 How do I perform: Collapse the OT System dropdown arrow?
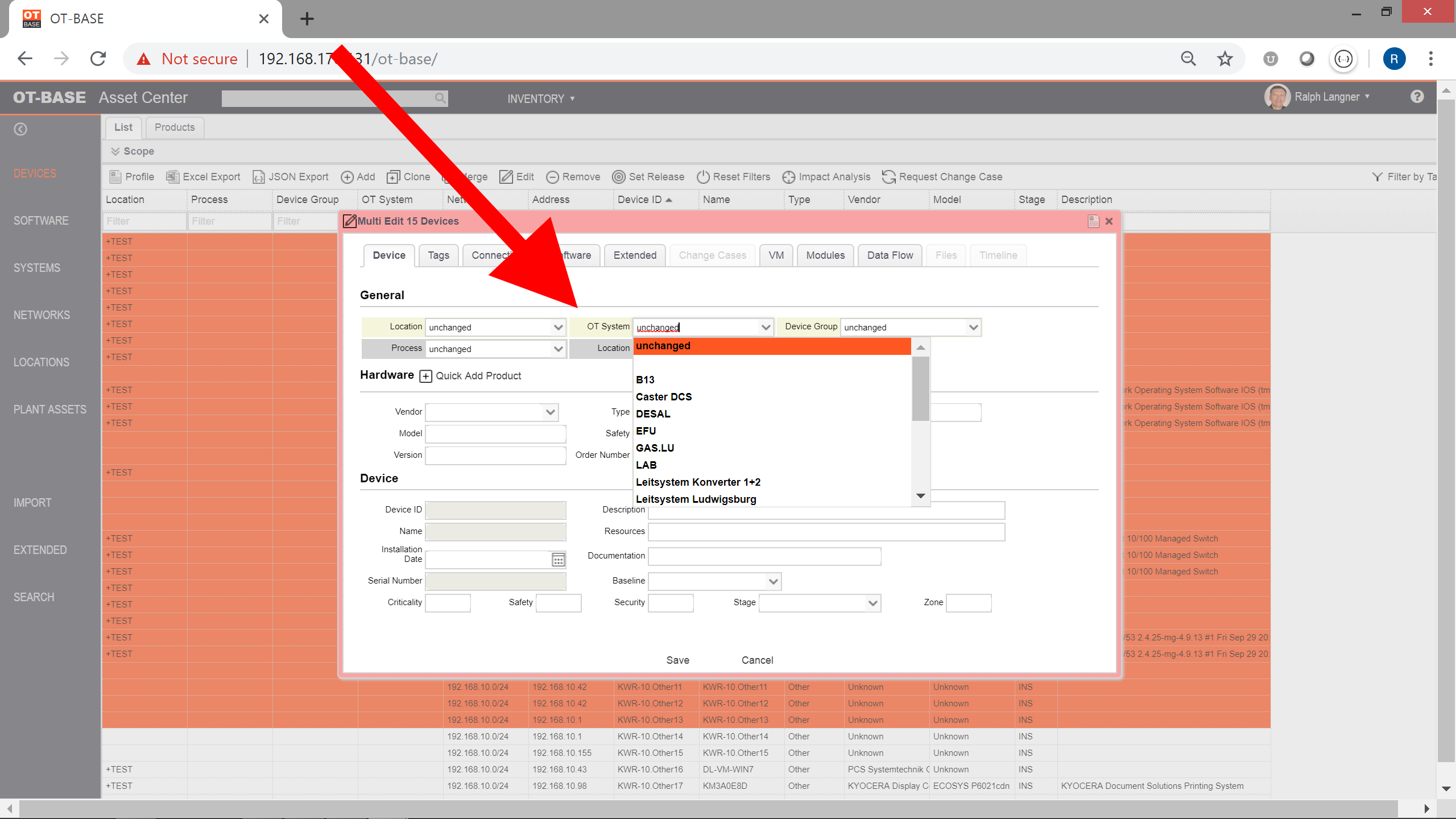click(766, 328)
